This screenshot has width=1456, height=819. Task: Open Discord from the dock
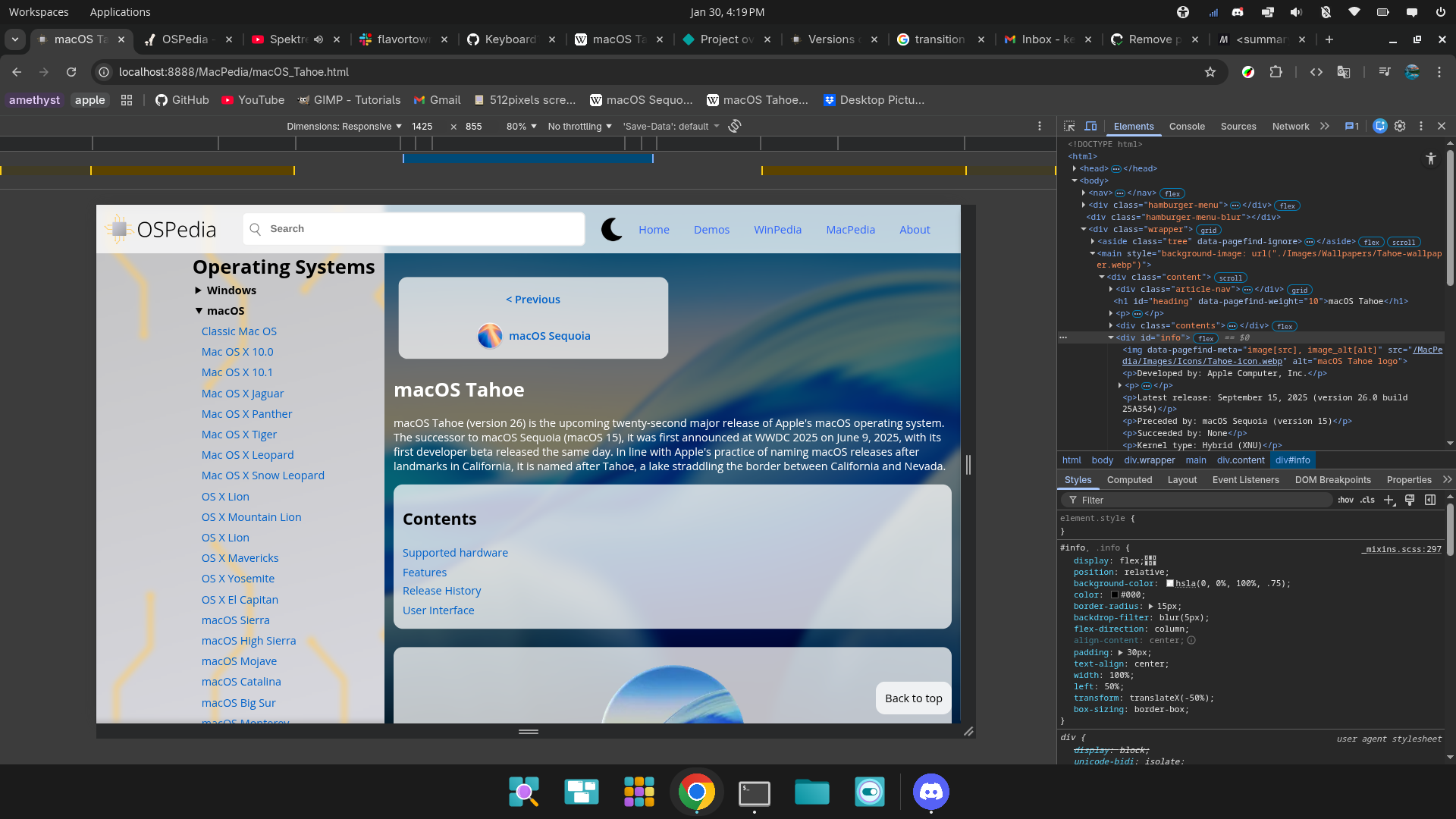[930, 792]
